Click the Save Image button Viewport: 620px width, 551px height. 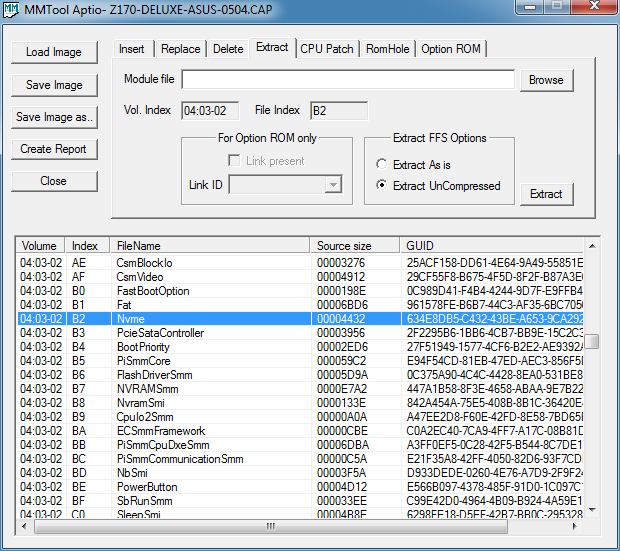pyautogui.click(x=54, y=85)
